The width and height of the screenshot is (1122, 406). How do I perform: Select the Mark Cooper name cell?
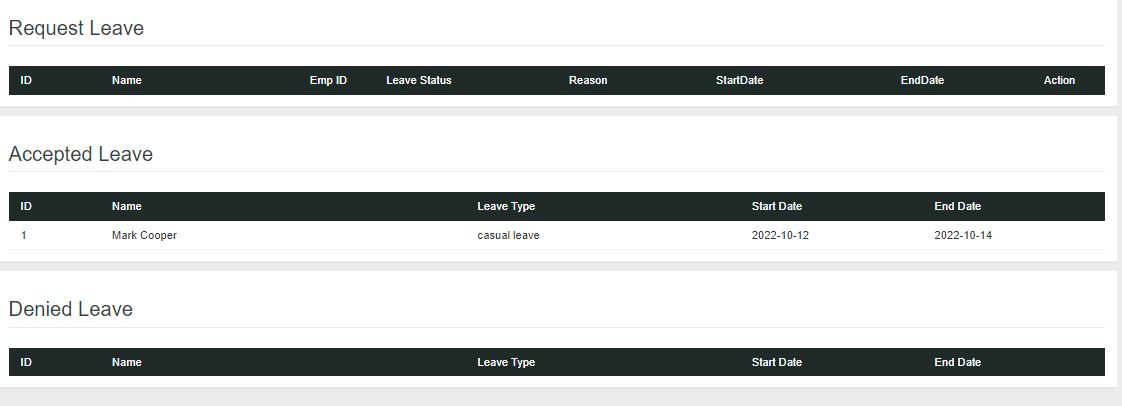point(144,236)
